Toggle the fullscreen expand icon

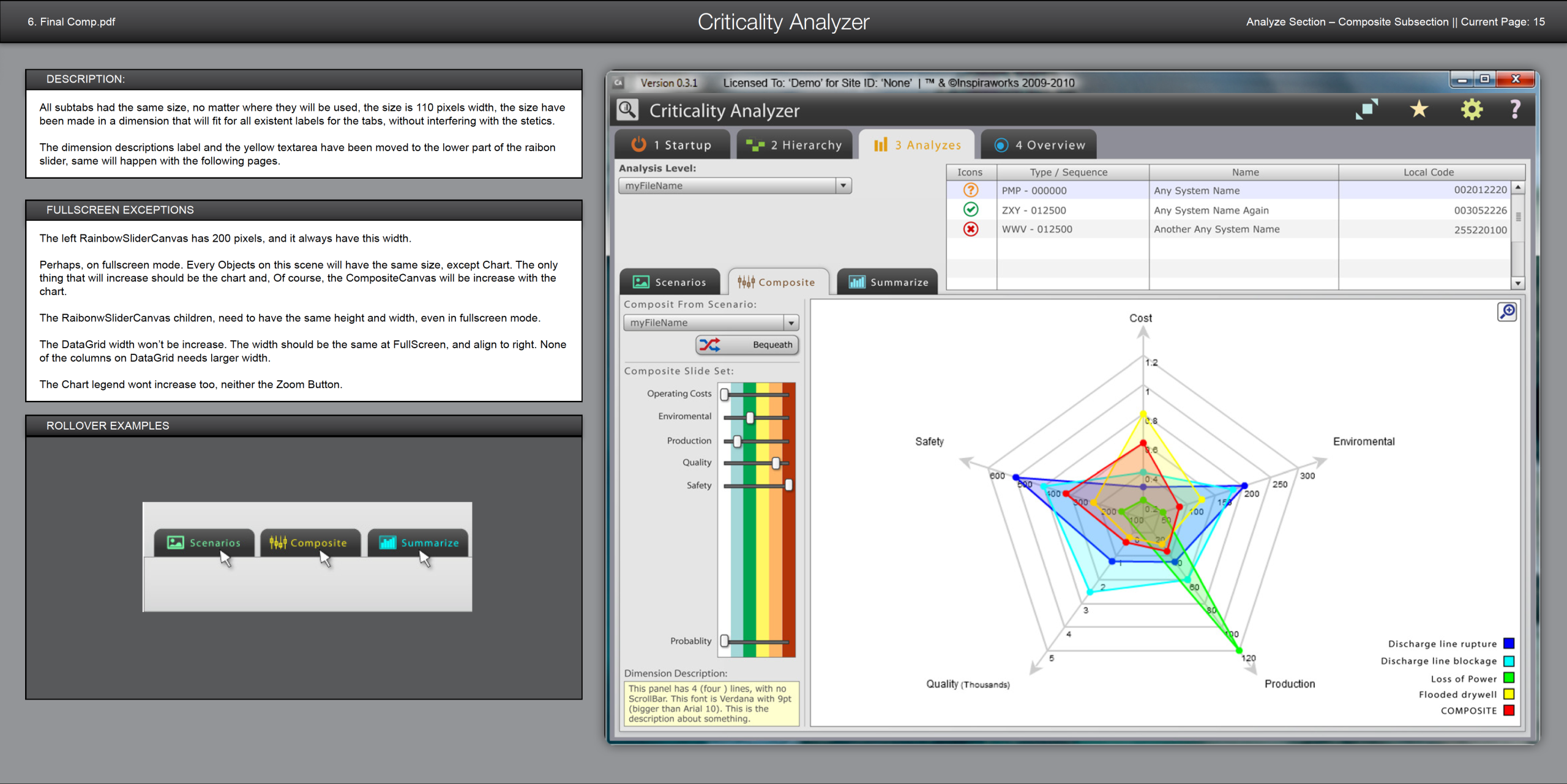(x=1366, y=110)
